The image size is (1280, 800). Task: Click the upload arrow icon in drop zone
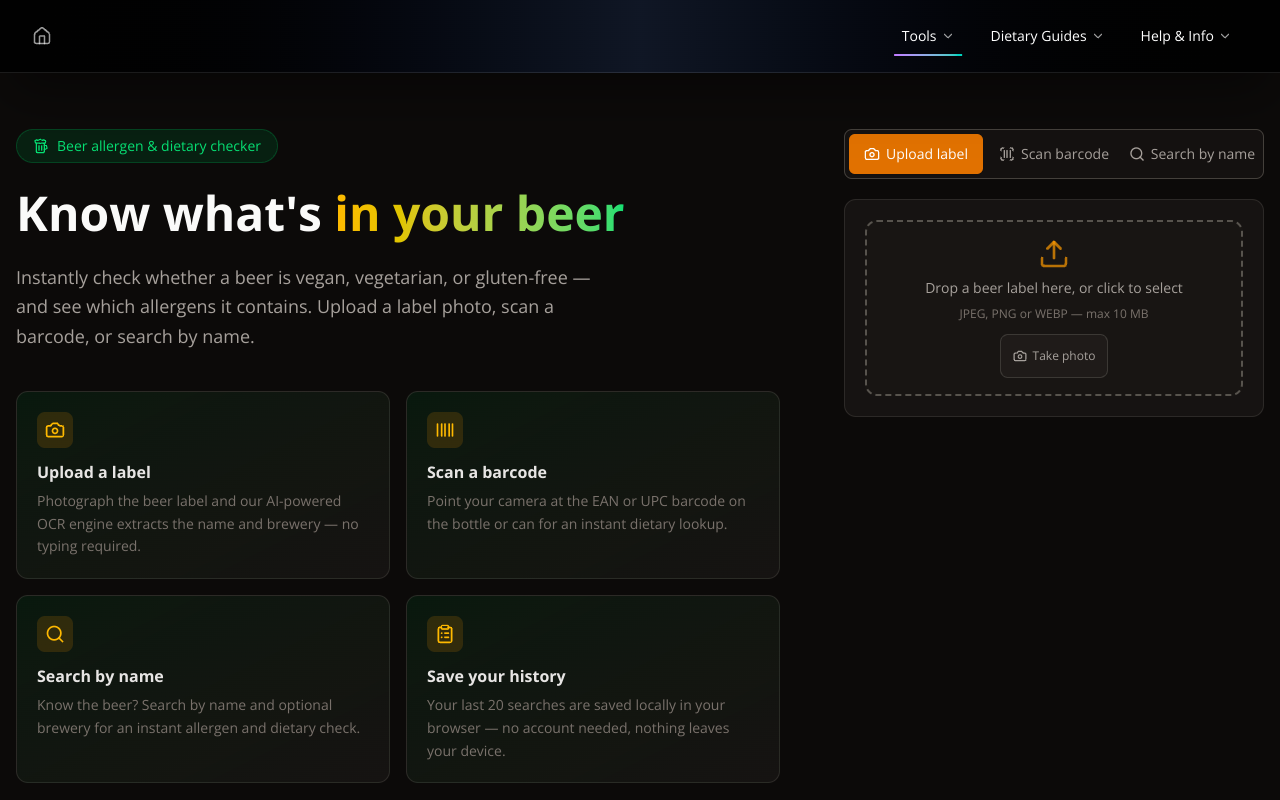point(1054,253)
